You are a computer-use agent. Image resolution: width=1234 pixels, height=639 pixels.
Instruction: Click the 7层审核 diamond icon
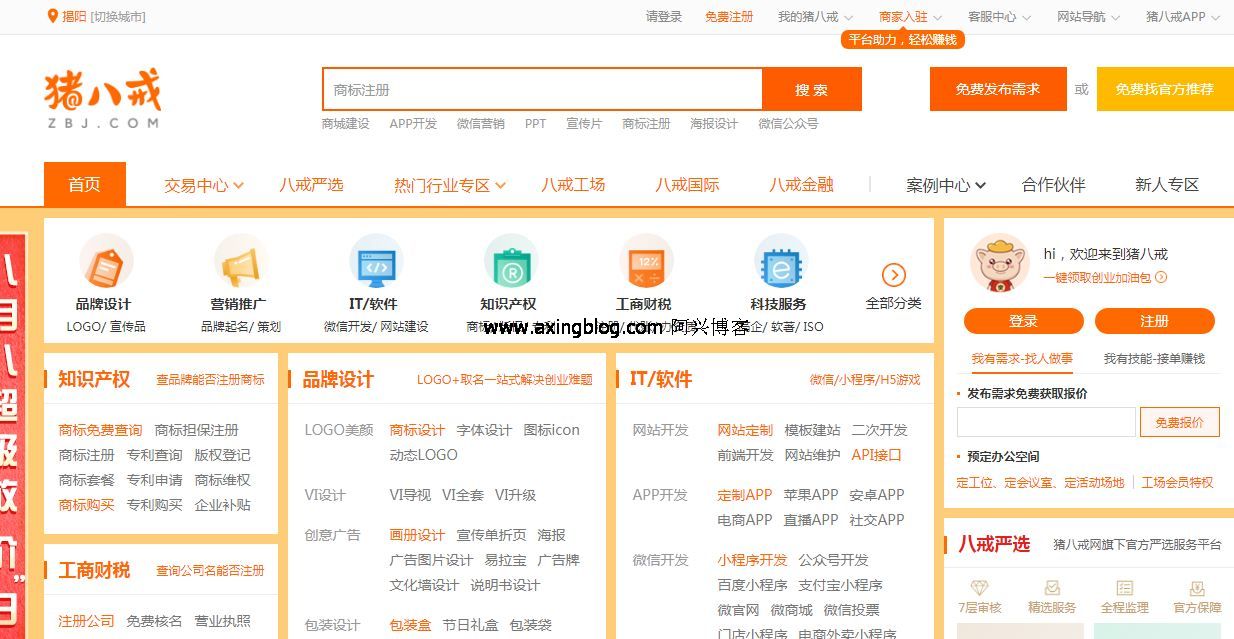(980, 588)
